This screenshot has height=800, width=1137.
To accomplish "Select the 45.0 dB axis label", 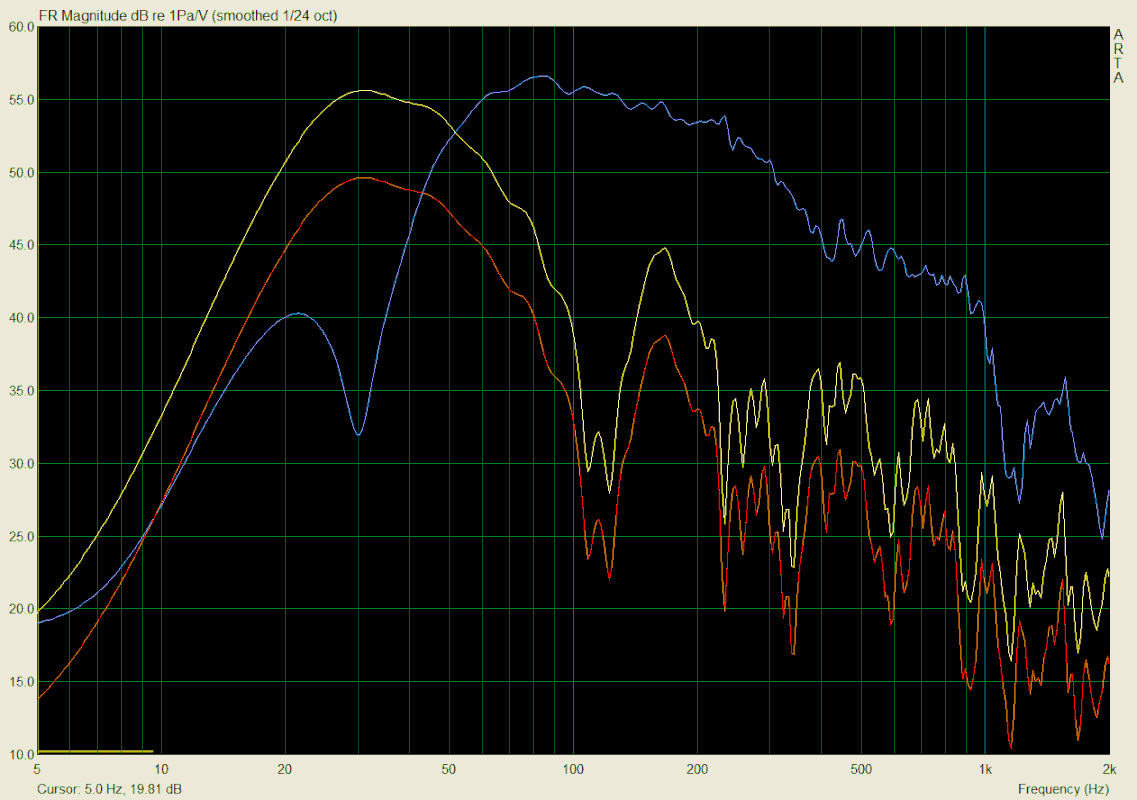I will click(21, 245).
